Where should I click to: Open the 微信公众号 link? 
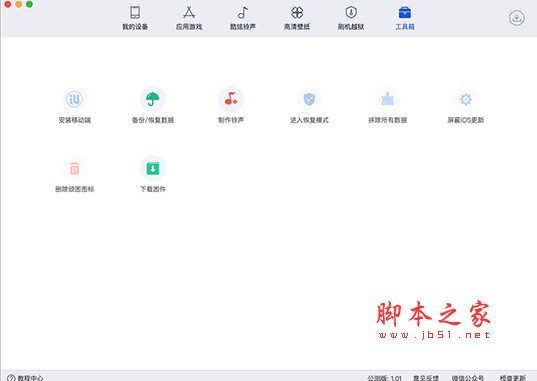pyautogui.click(x=467, y=378)
